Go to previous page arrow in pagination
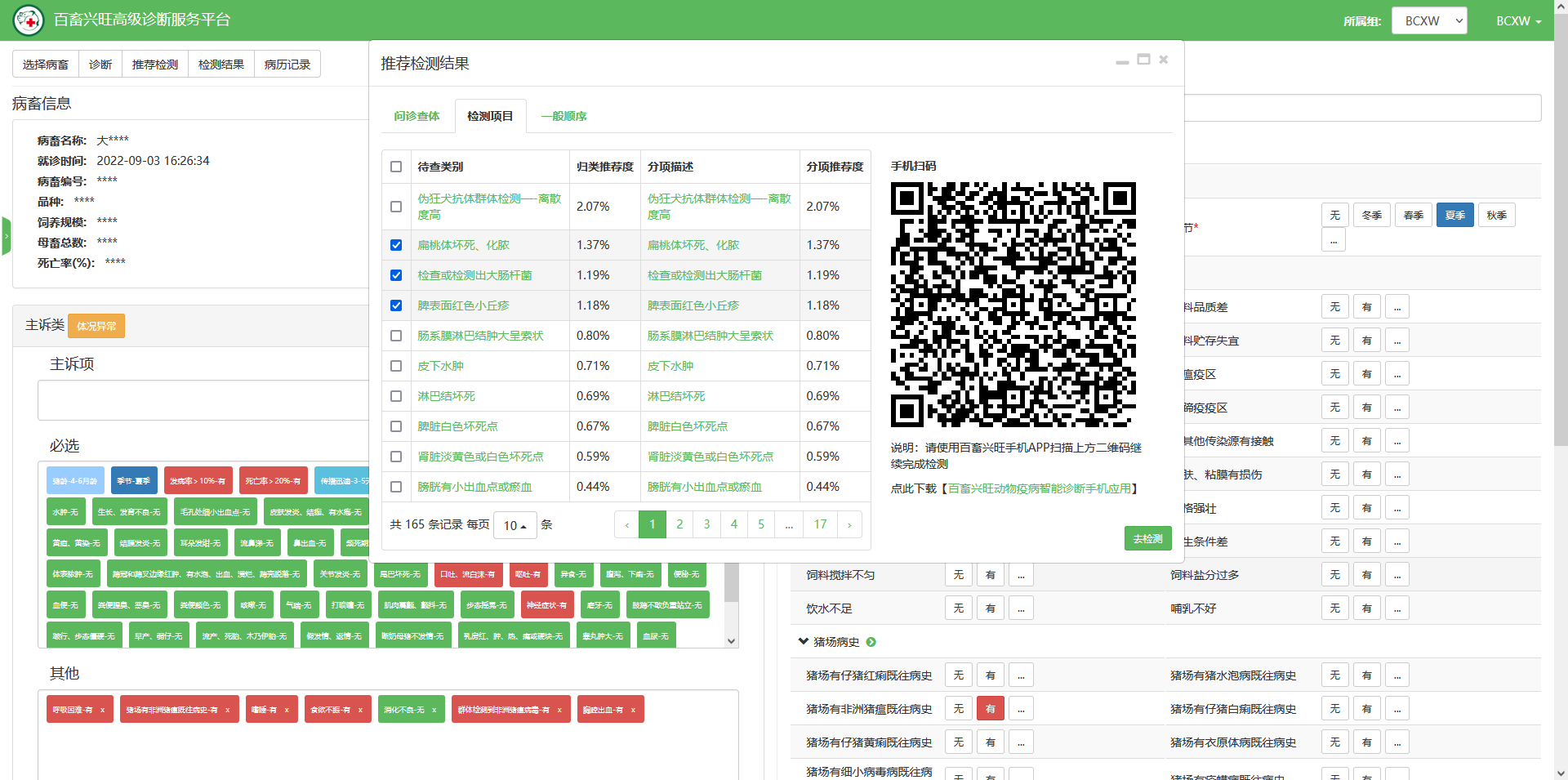The width and height of the screenshot is (1568, 780). click(x=627, y=524)
